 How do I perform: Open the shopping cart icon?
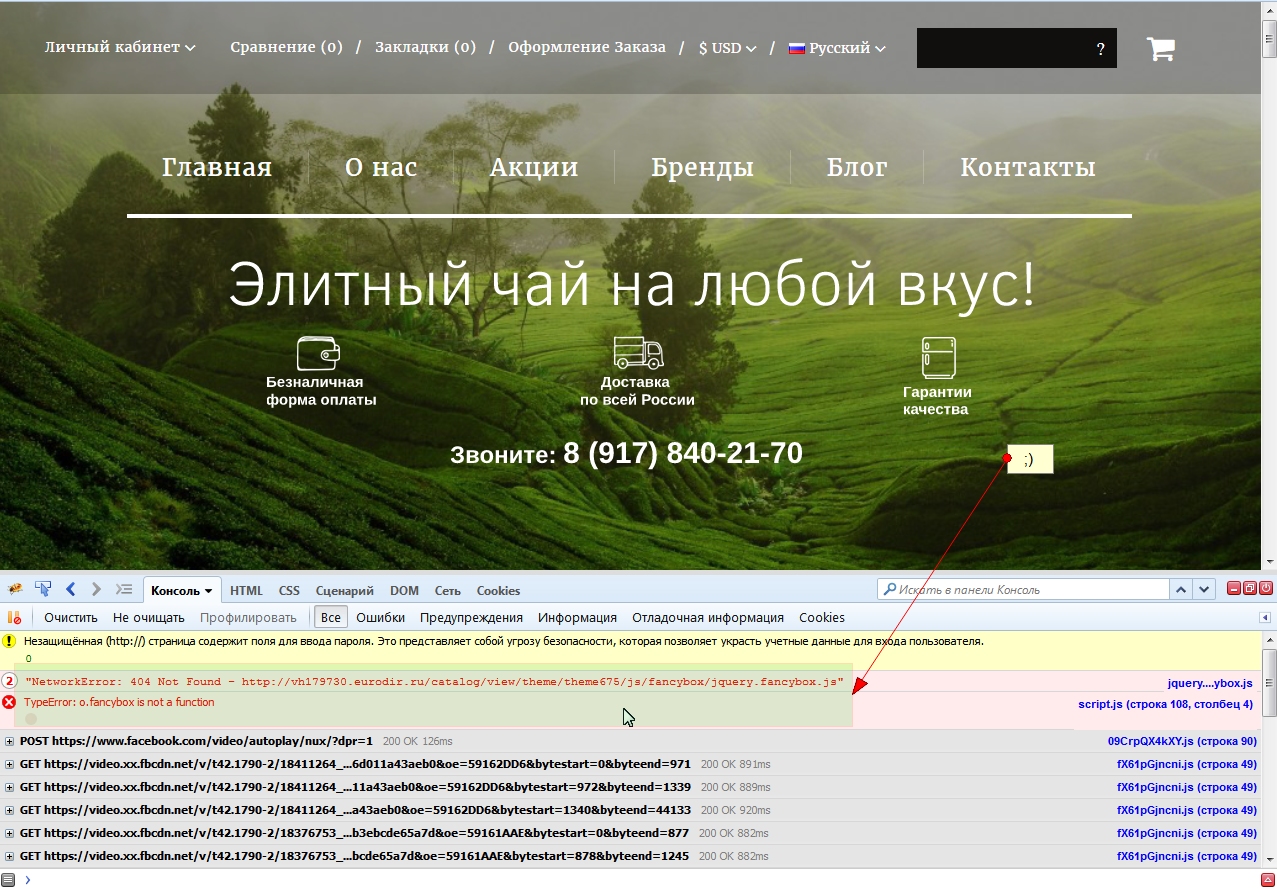1160,47
